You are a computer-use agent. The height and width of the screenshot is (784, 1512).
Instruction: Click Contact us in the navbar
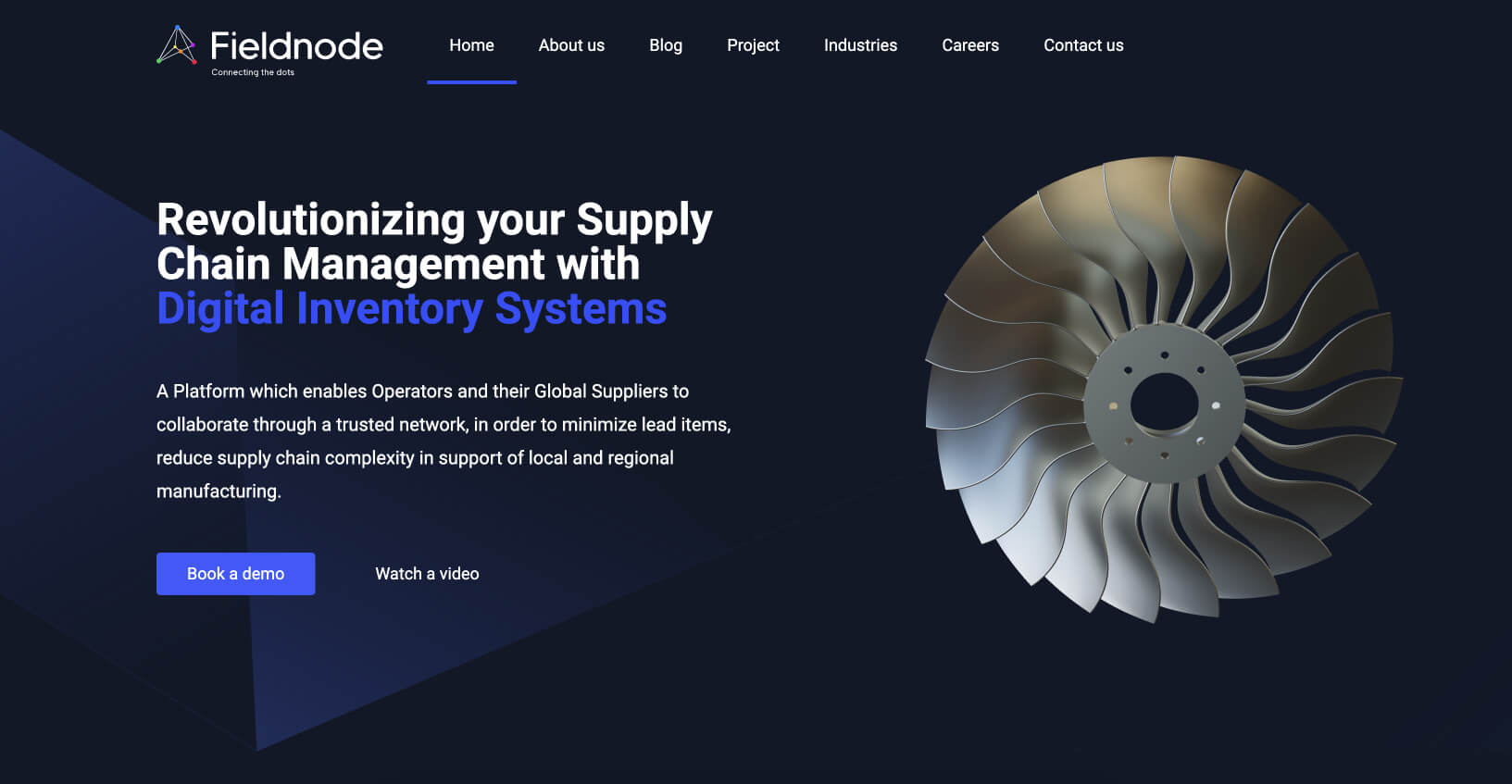(x=1083, y=45)
